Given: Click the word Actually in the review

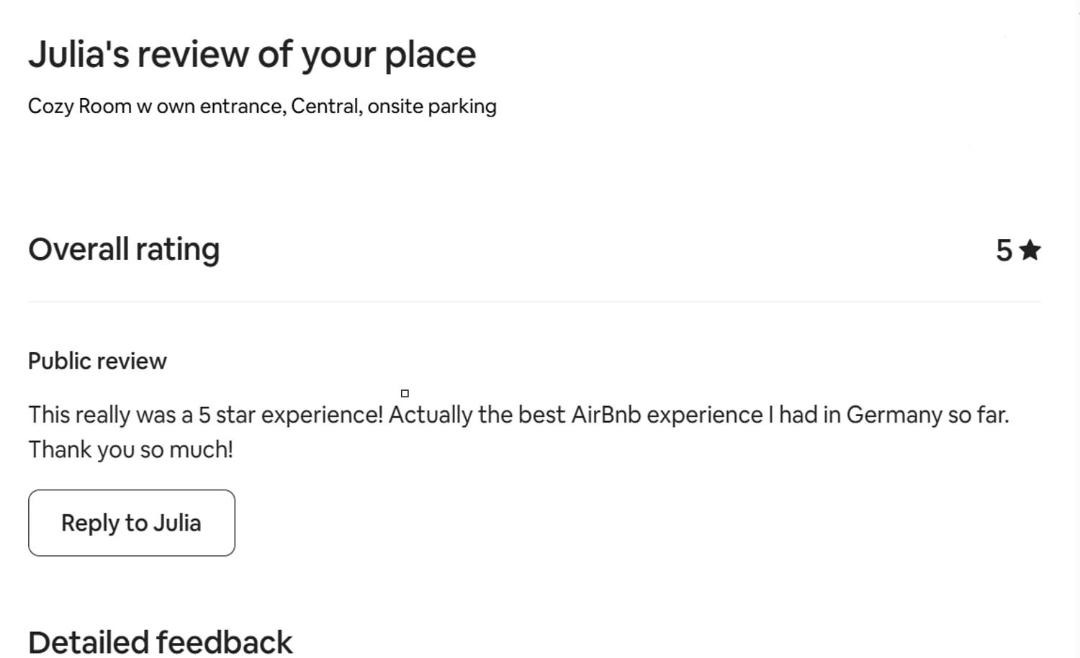Looking at the screenshot, I should point(430,415).
